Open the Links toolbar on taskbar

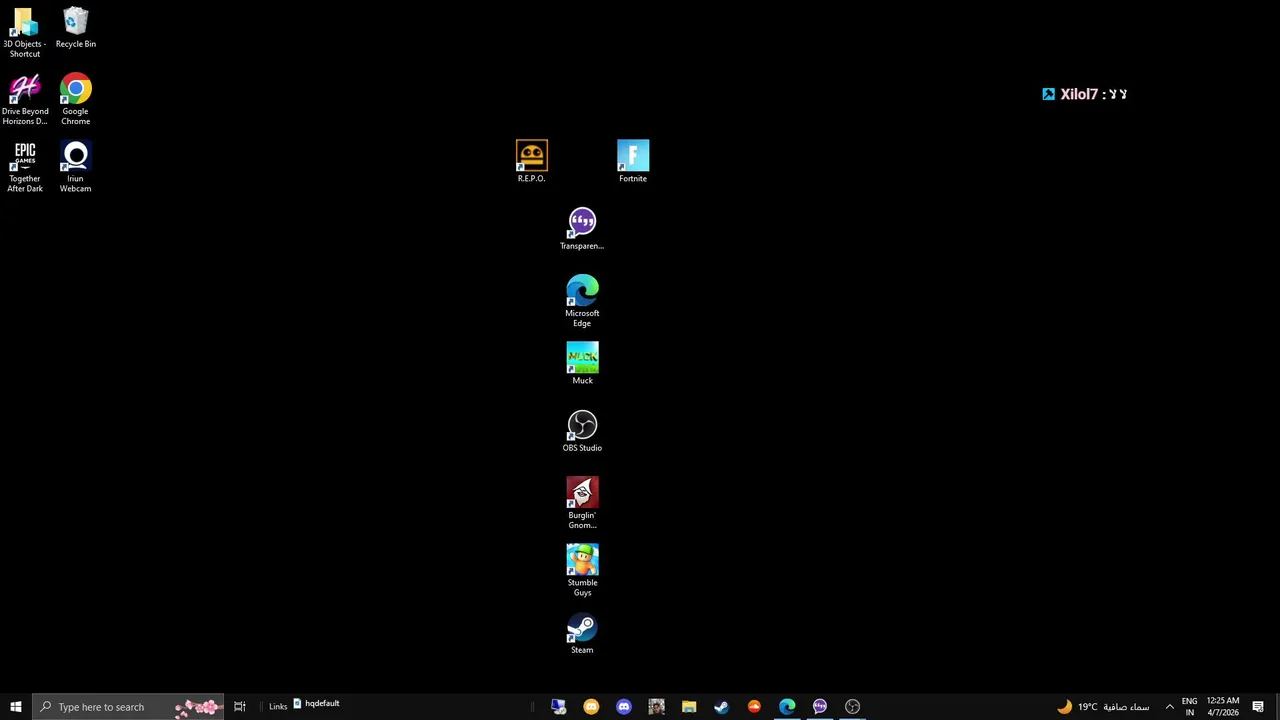(278, 707)
